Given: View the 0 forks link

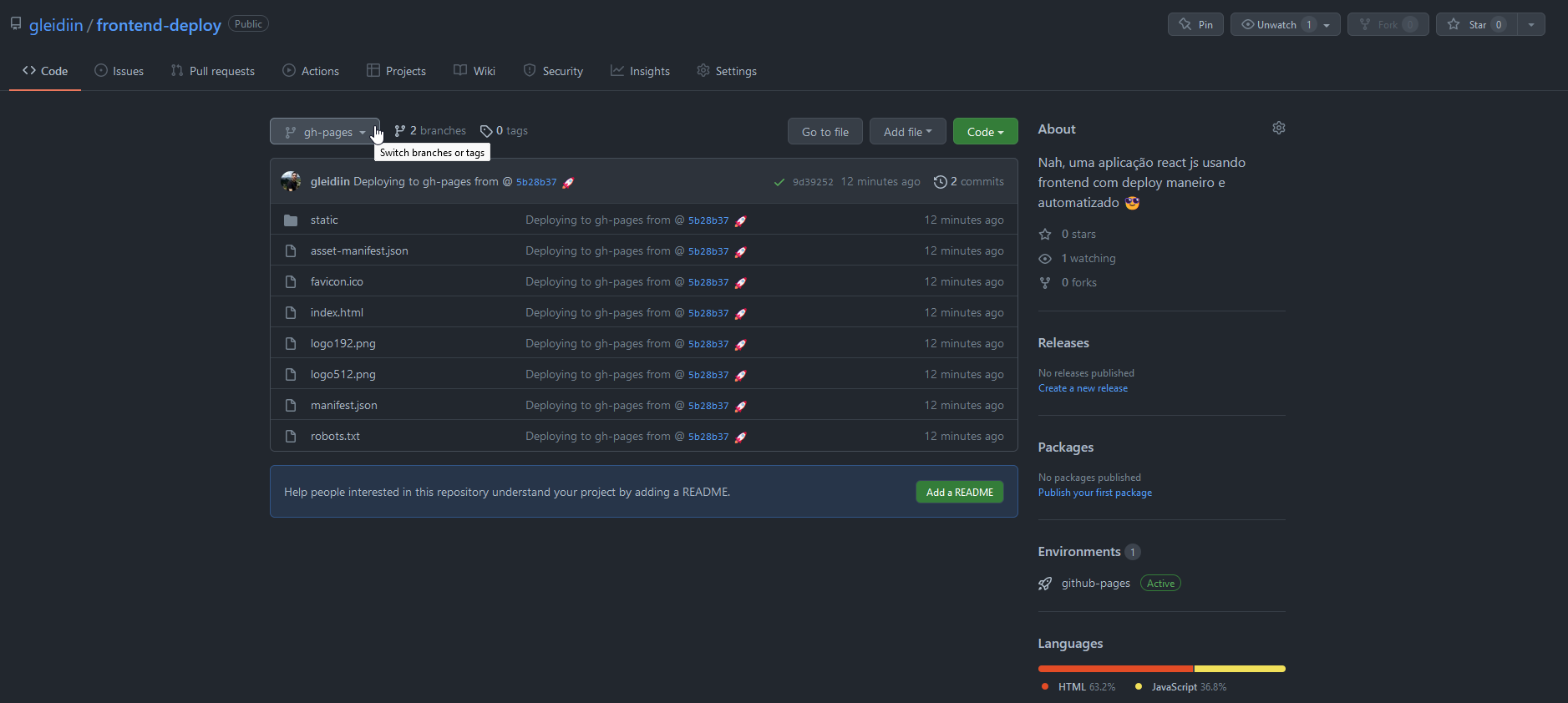Looking at the screenshot, I should click(1068, 282).
